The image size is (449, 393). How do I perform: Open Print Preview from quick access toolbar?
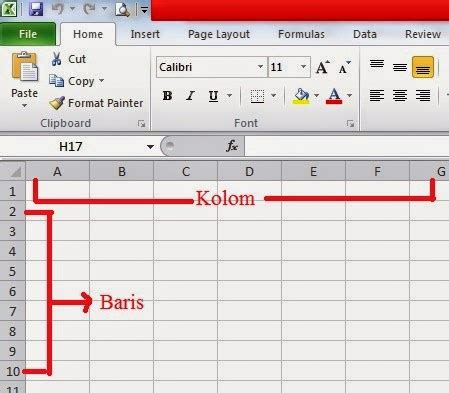122,9
